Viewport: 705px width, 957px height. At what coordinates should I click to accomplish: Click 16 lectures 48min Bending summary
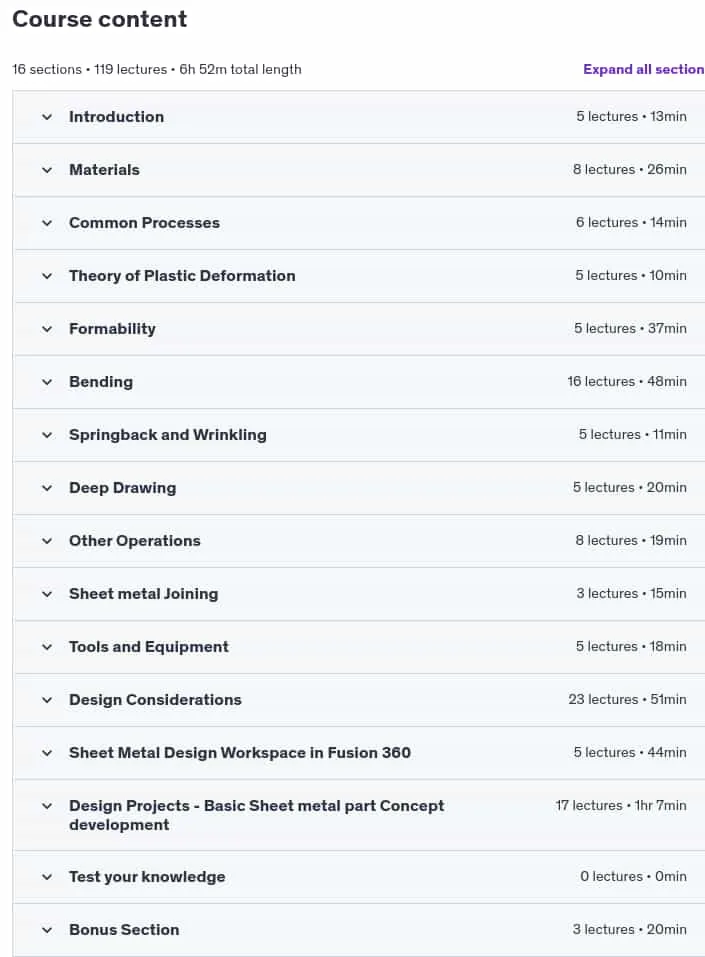click(x=627, y=381)
